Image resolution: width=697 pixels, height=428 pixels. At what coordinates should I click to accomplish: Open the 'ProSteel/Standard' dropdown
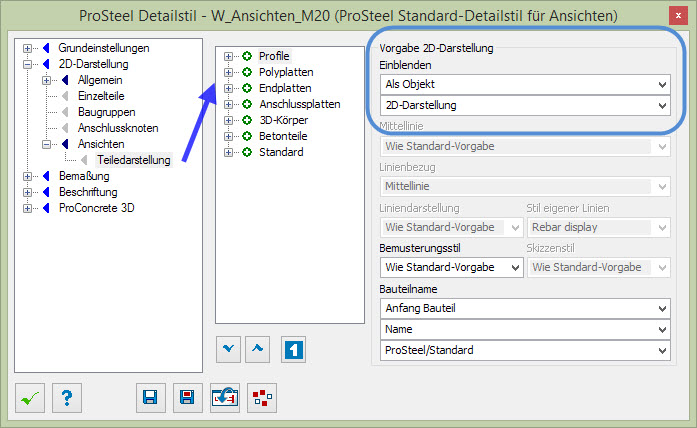(x=525, y=350)
